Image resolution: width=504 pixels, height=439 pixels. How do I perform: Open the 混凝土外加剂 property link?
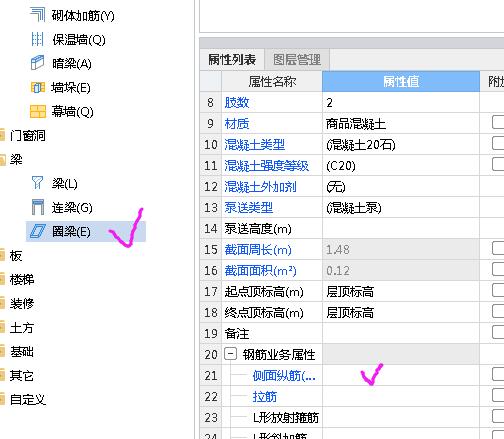pyautogui.click(x=260, y=187)
